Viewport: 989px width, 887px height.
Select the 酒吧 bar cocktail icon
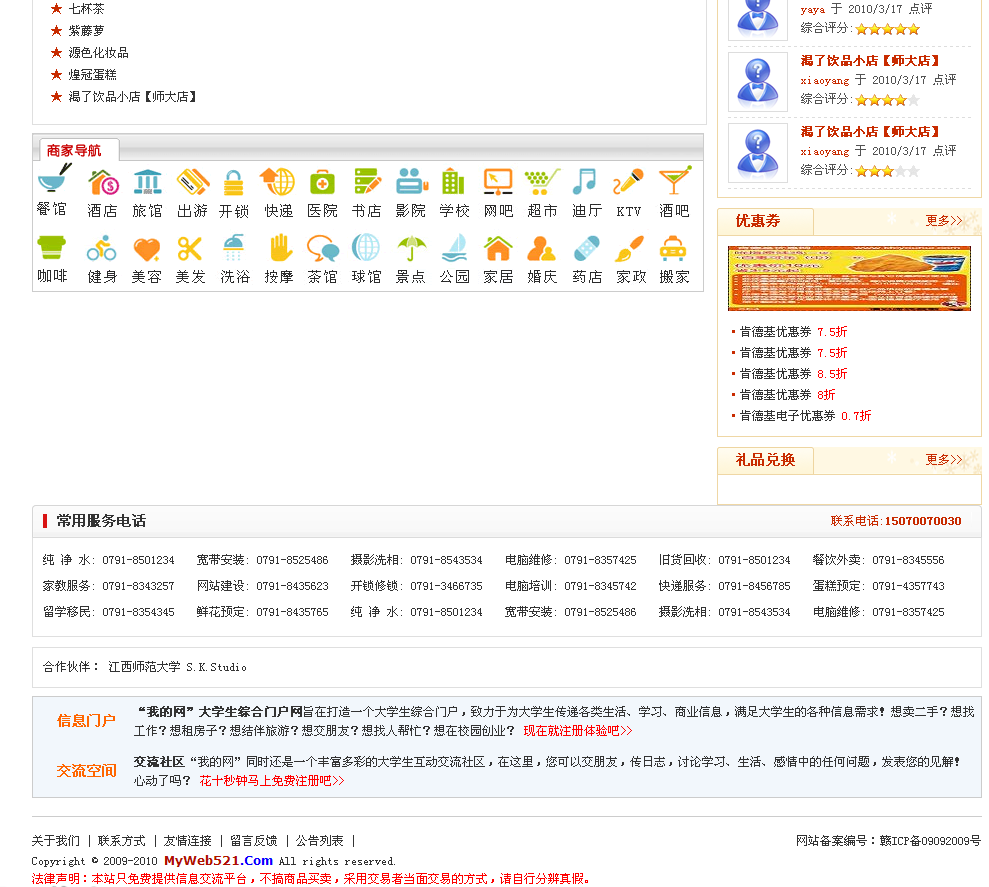(675, 180)
